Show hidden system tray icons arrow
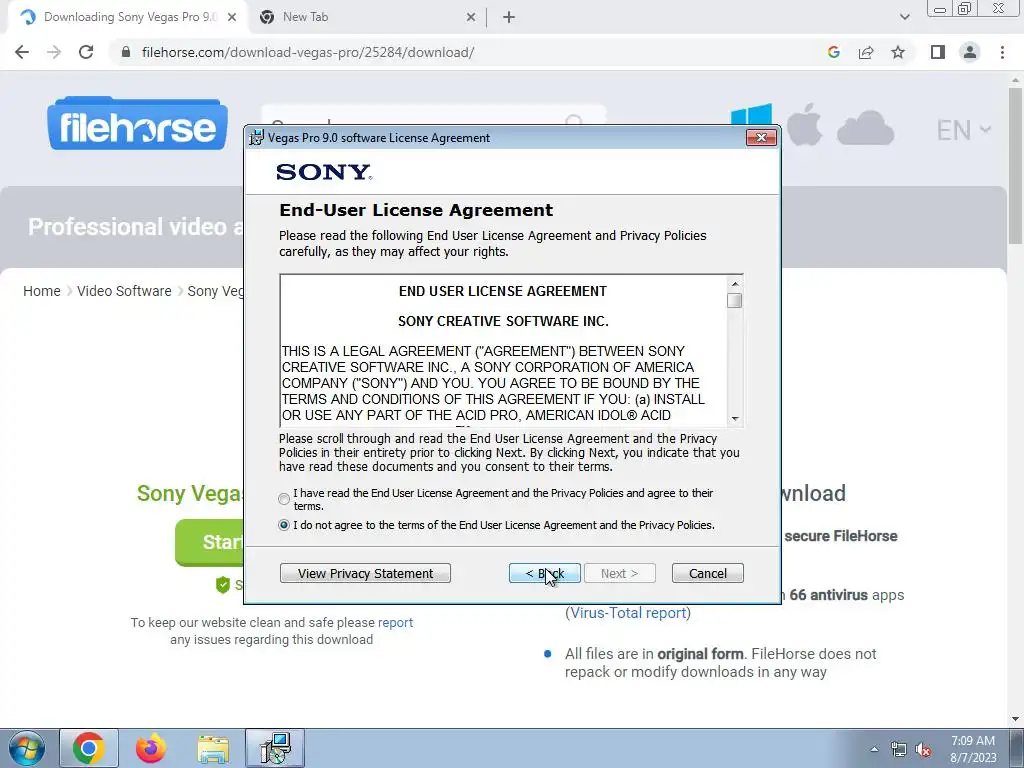The image size is (1024, 768). 874,749
